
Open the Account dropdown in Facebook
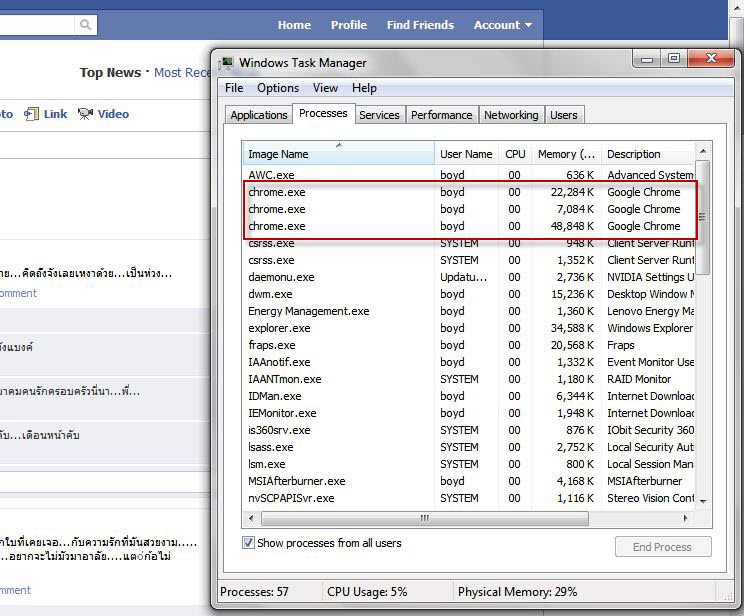502,25
